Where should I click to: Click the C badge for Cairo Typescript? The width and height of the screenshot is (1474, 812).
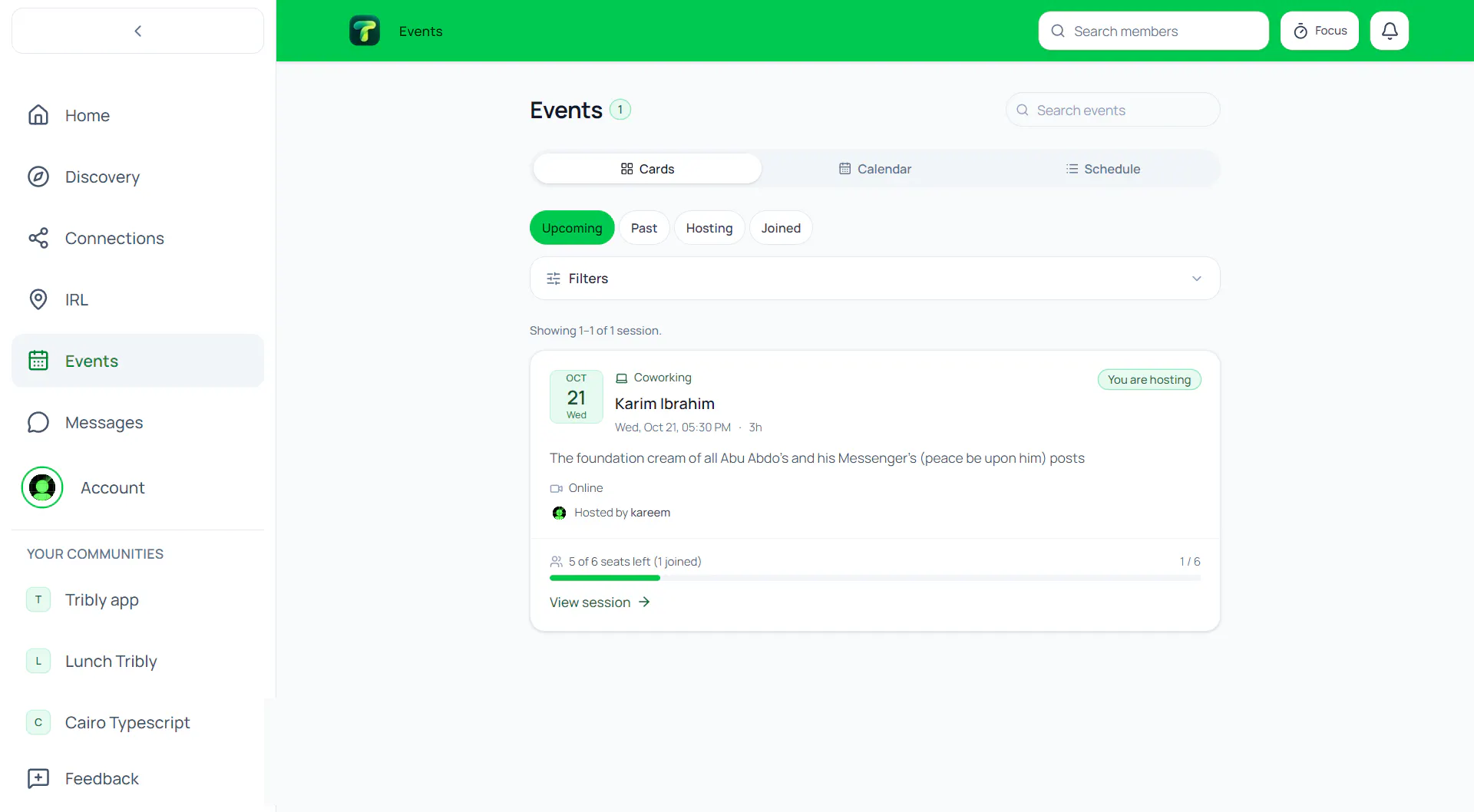pyautogui.click(x=38, y=722)
